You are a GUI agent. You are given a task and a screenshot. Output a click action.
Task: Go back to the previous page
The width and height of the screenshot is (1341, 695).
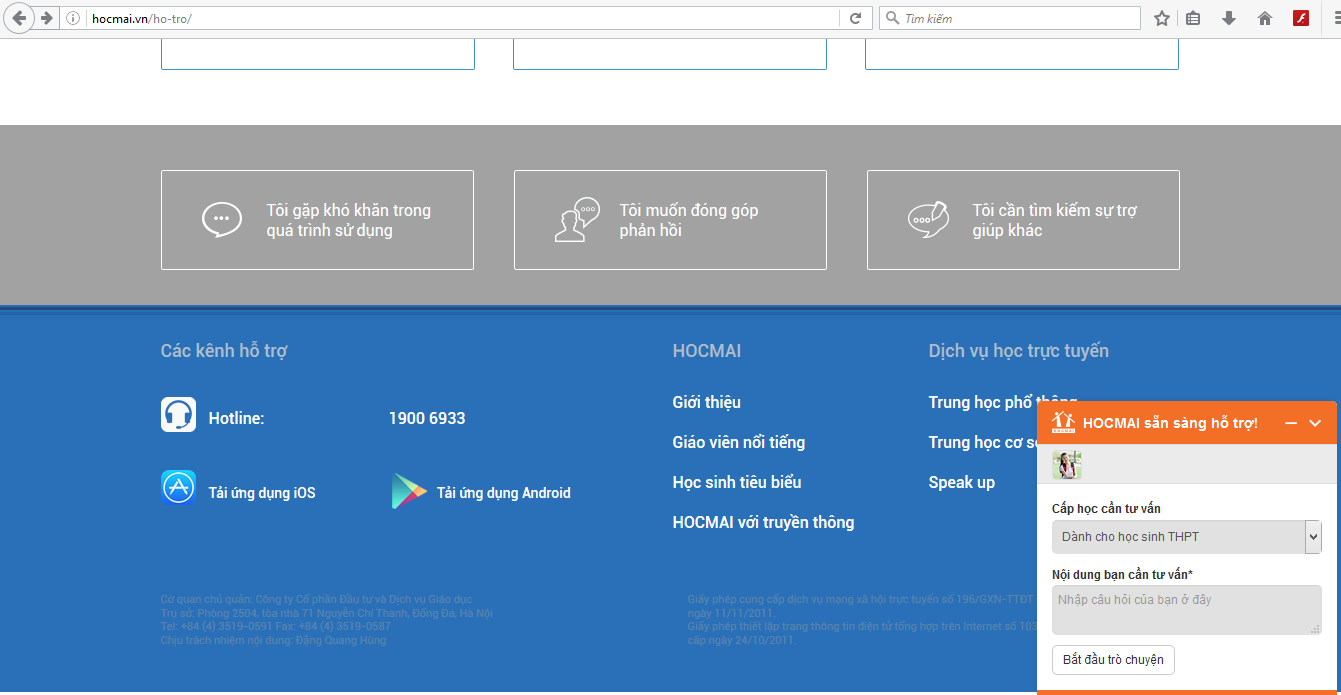pos(19,18)
